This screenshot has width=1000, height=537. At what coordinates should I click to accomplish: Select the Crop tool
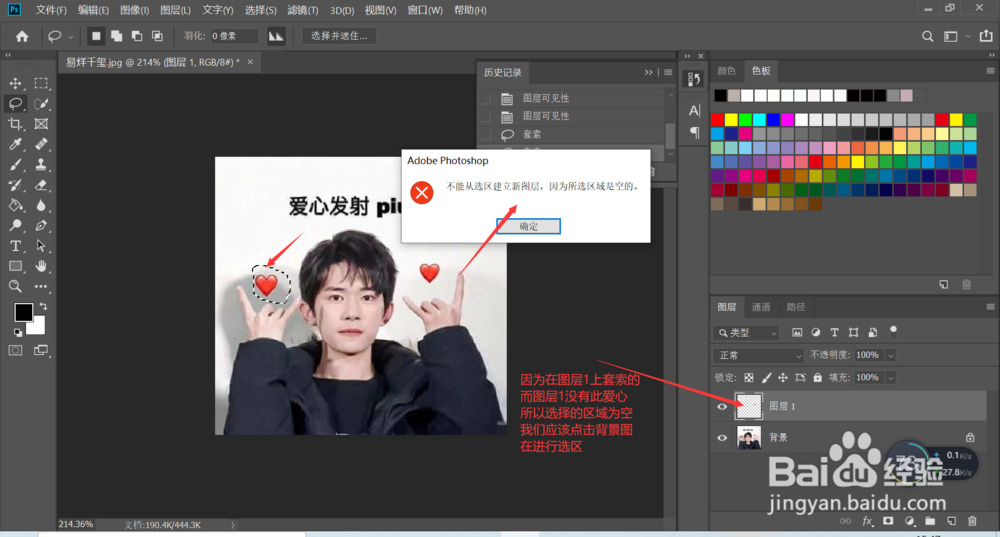pyautogui.click(x=15, y=124)
